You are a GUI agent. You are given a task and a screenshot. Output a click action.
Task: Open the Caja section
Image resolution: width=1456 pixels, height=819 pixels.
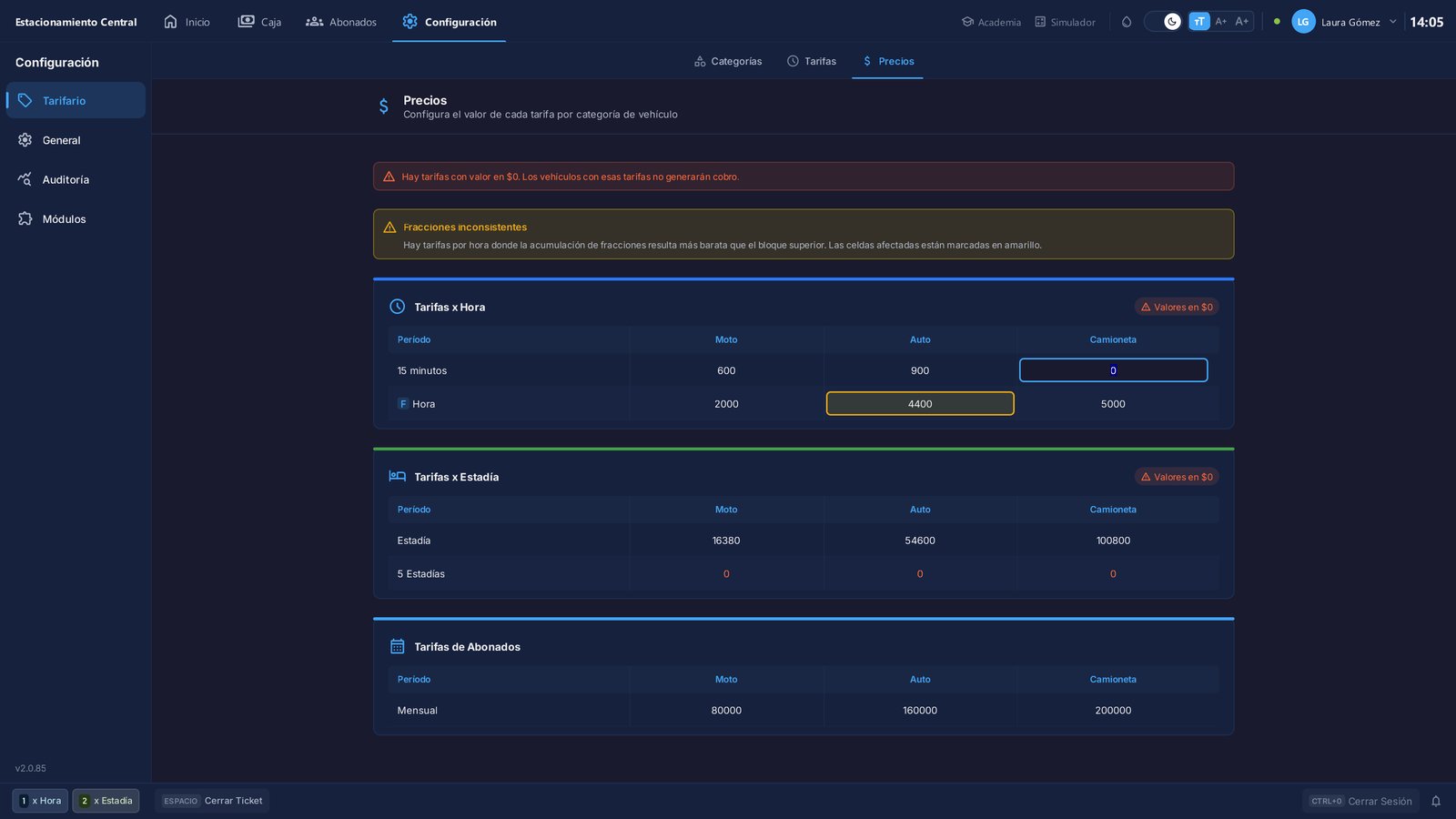(259, 22)
